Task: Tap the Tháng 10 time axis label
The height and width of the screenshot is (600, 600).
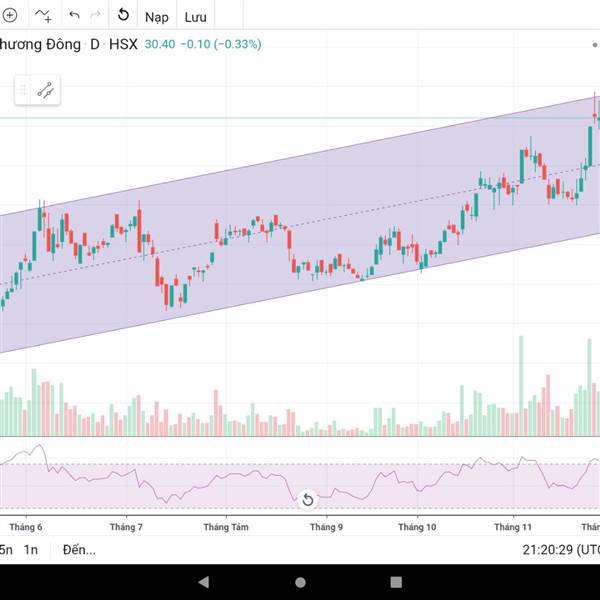Action: tap(417, 527)
